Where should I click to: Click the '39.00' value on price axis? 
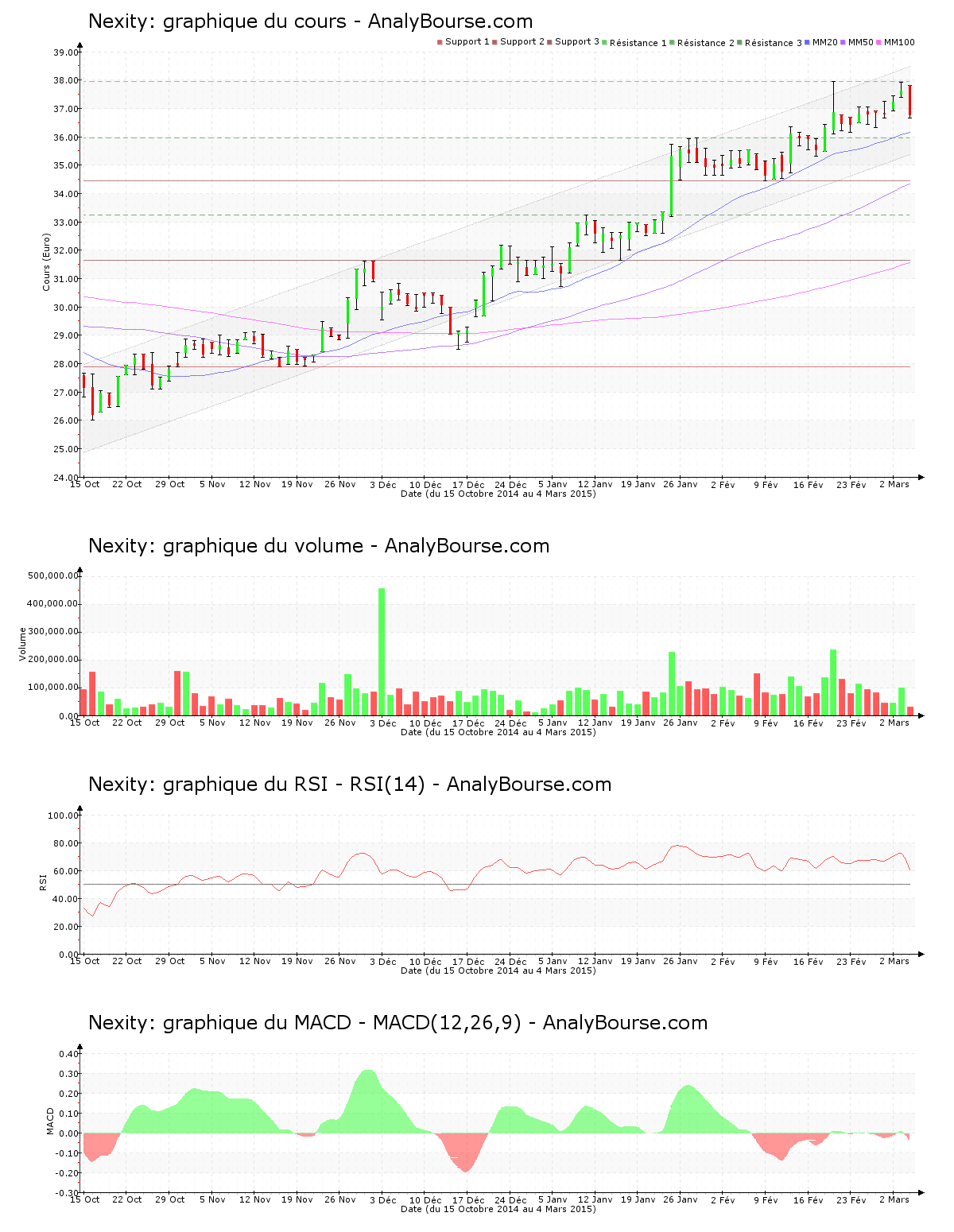tap(66, 52)
